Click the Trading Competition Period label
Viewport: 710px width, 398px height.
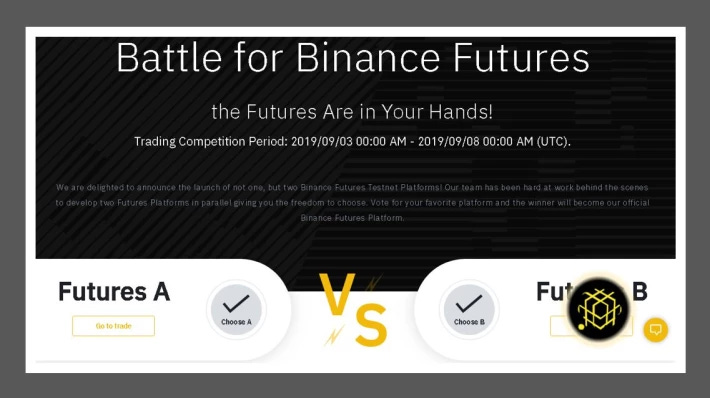pyautogui.click(x=211, y=142)
